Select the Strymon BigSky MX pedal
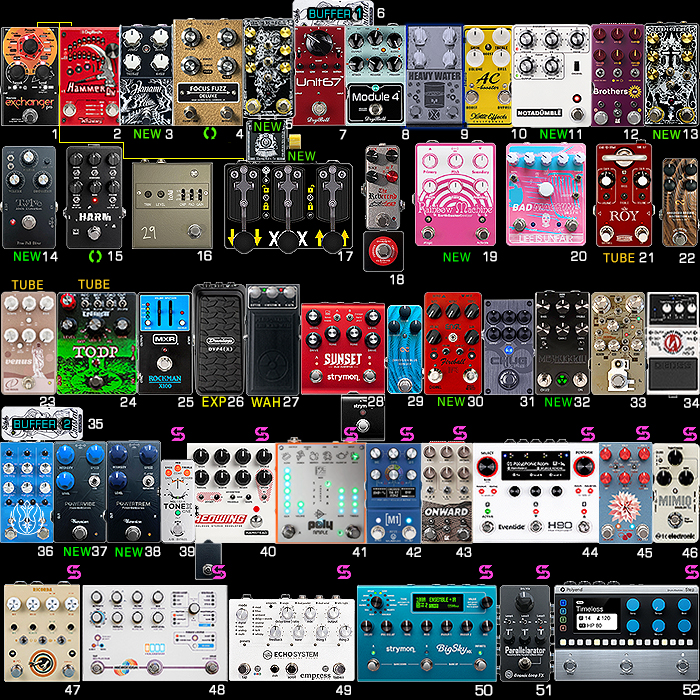Image resolution: width=700 pixels, height=700 pixels. [427, 633]
